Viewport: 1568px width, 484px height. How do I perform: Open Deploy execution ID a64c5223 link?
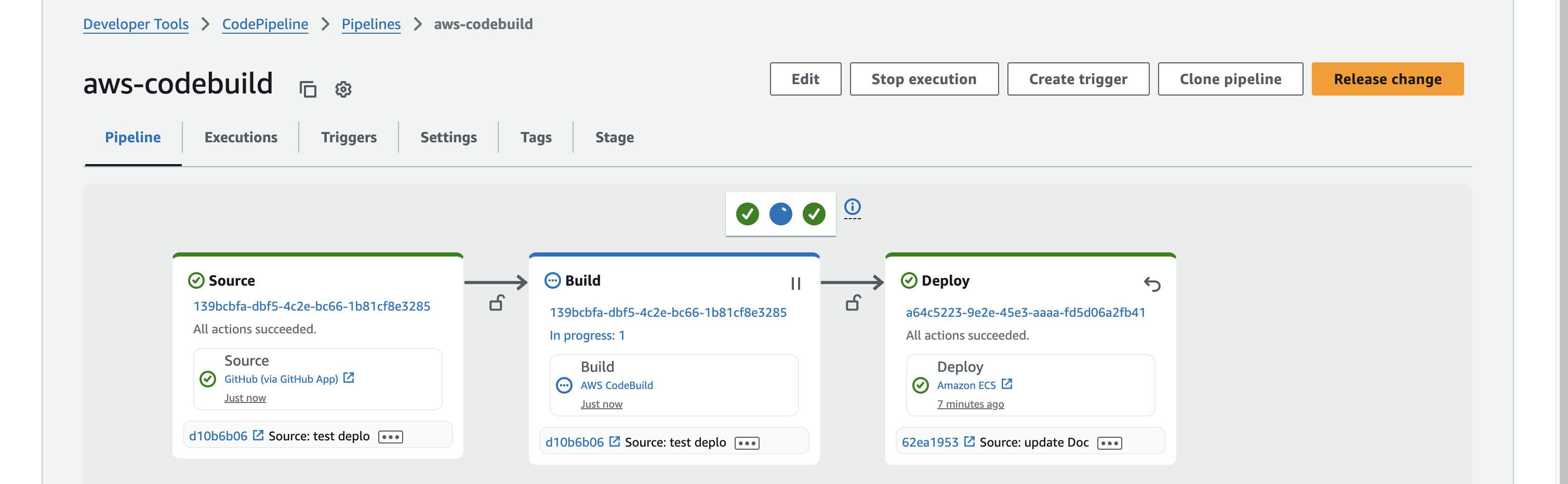tap(1025, 313)
